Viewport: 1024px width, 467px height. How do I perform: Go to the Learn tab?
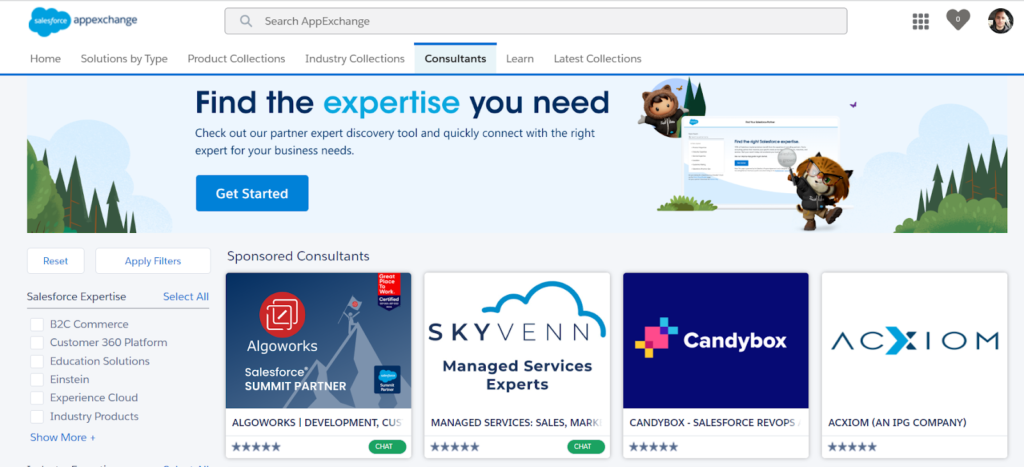(x=519, y=59)
